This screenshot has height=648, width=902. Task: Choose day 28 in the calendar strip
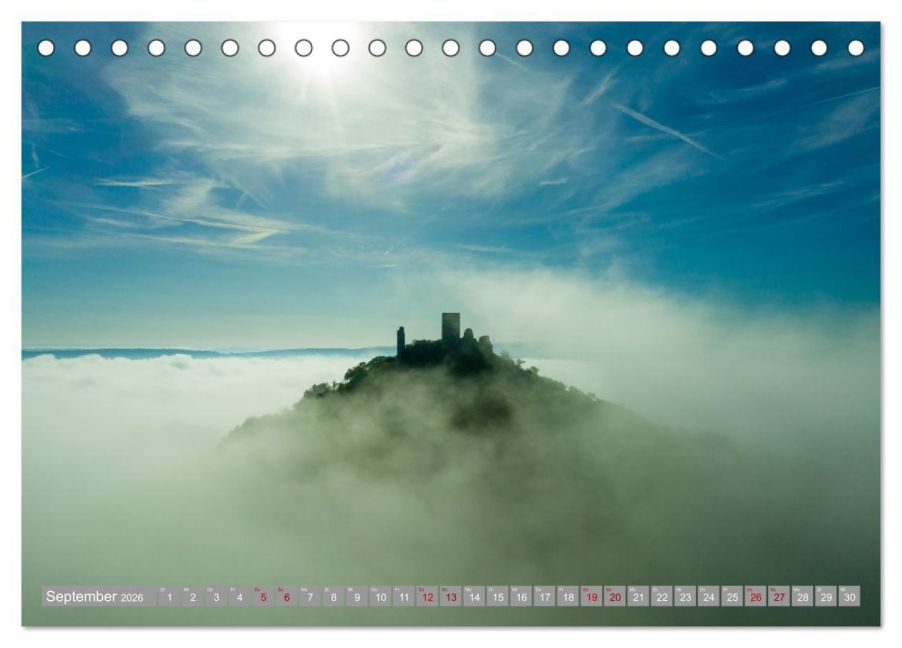(802, 596)
